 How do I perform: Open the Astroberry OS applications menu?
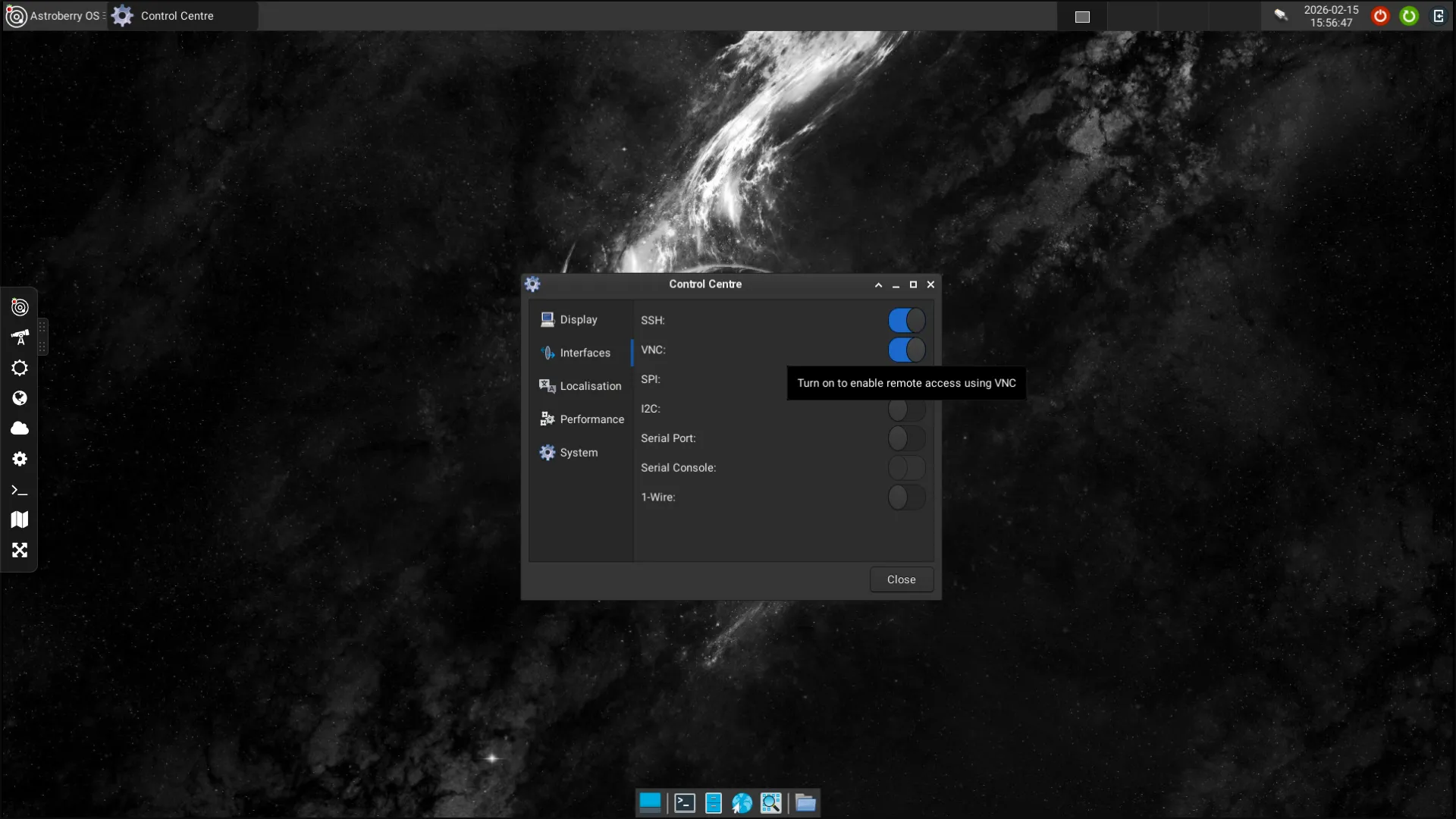[55, 16]
